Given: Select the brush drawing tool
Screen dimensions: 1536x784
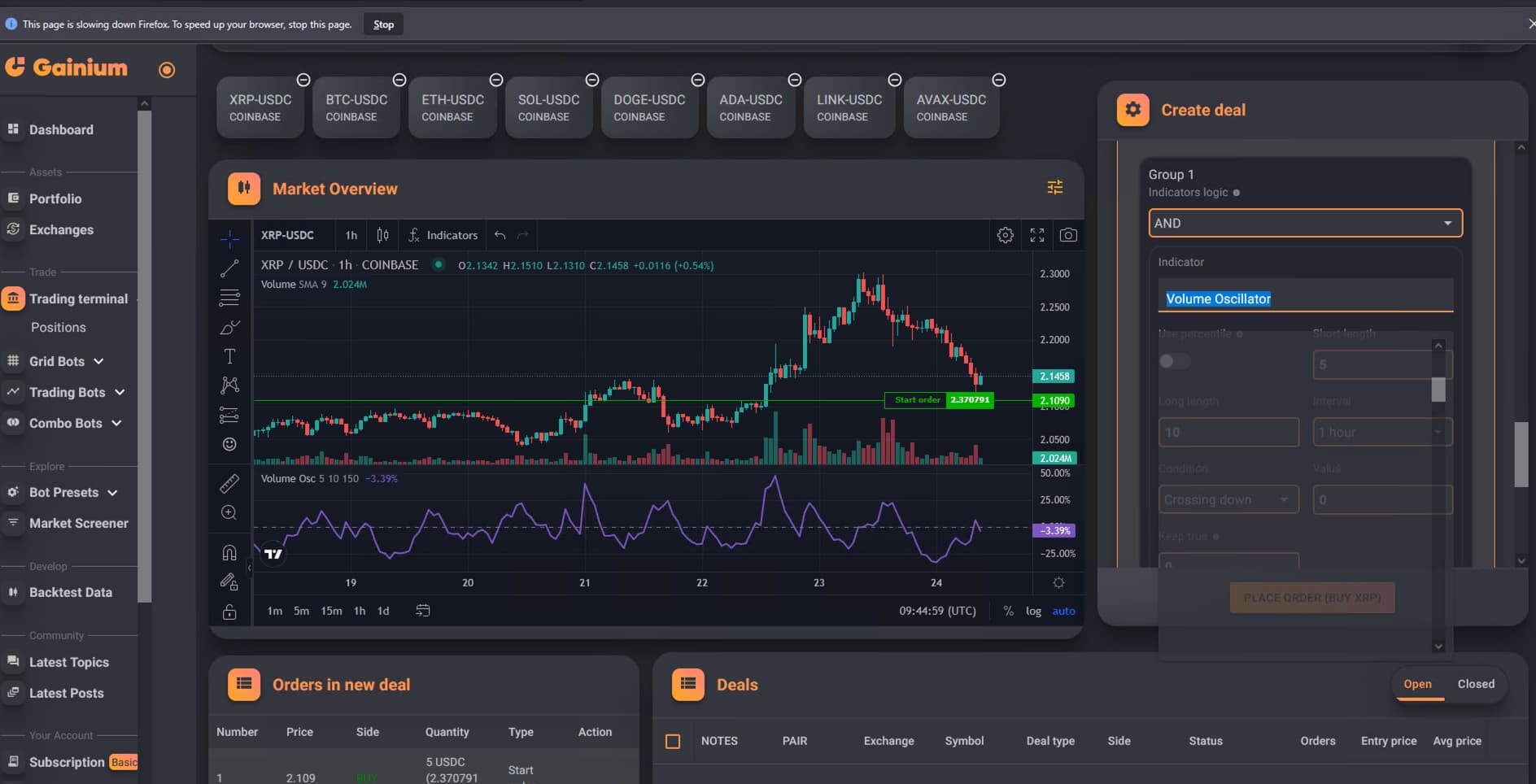Looking at the screenshot, I should [230, 327].
